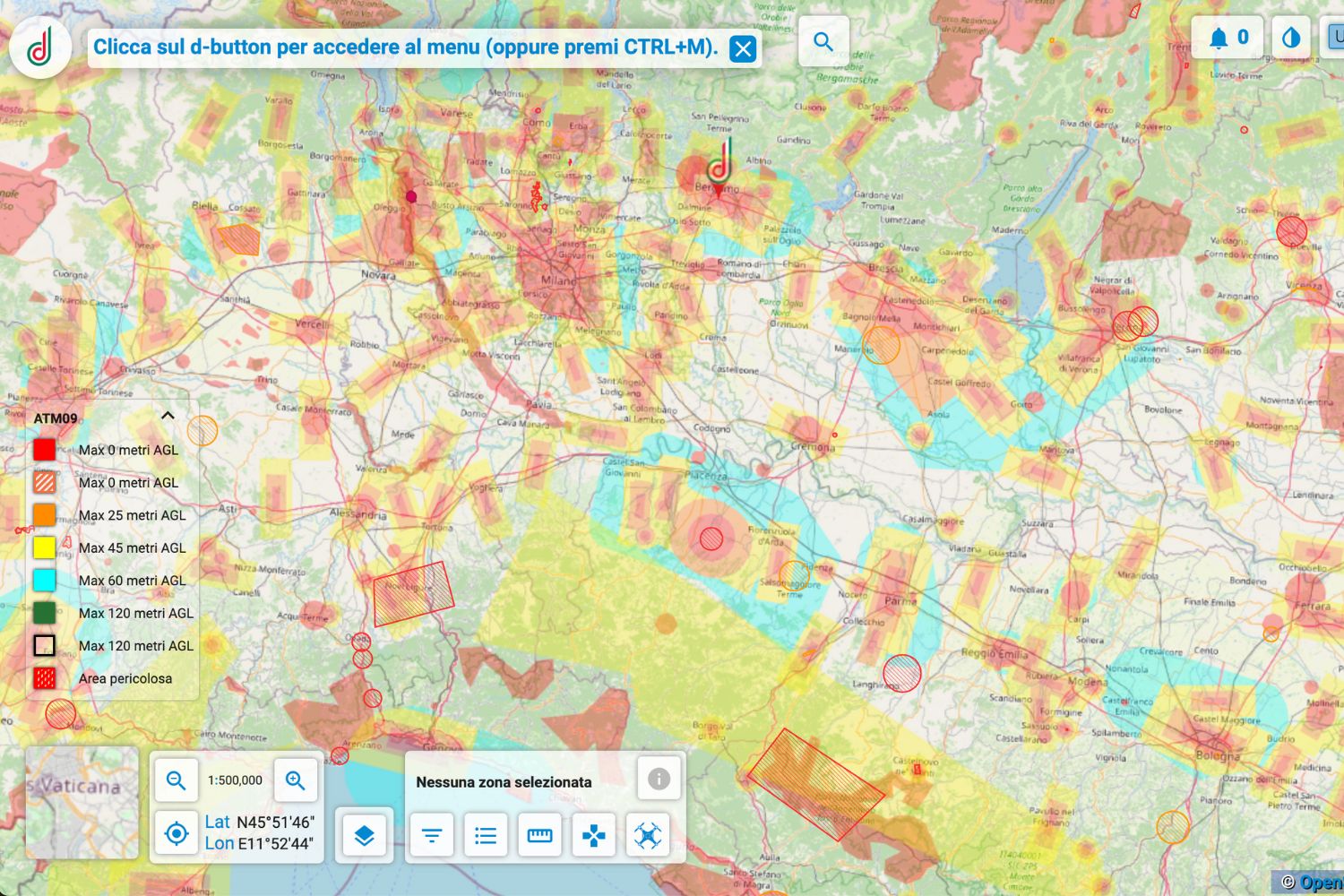Click the yellow Max 45 metri swatch
This screenshot has height=896, width=1344.
(x=44, y=547)
